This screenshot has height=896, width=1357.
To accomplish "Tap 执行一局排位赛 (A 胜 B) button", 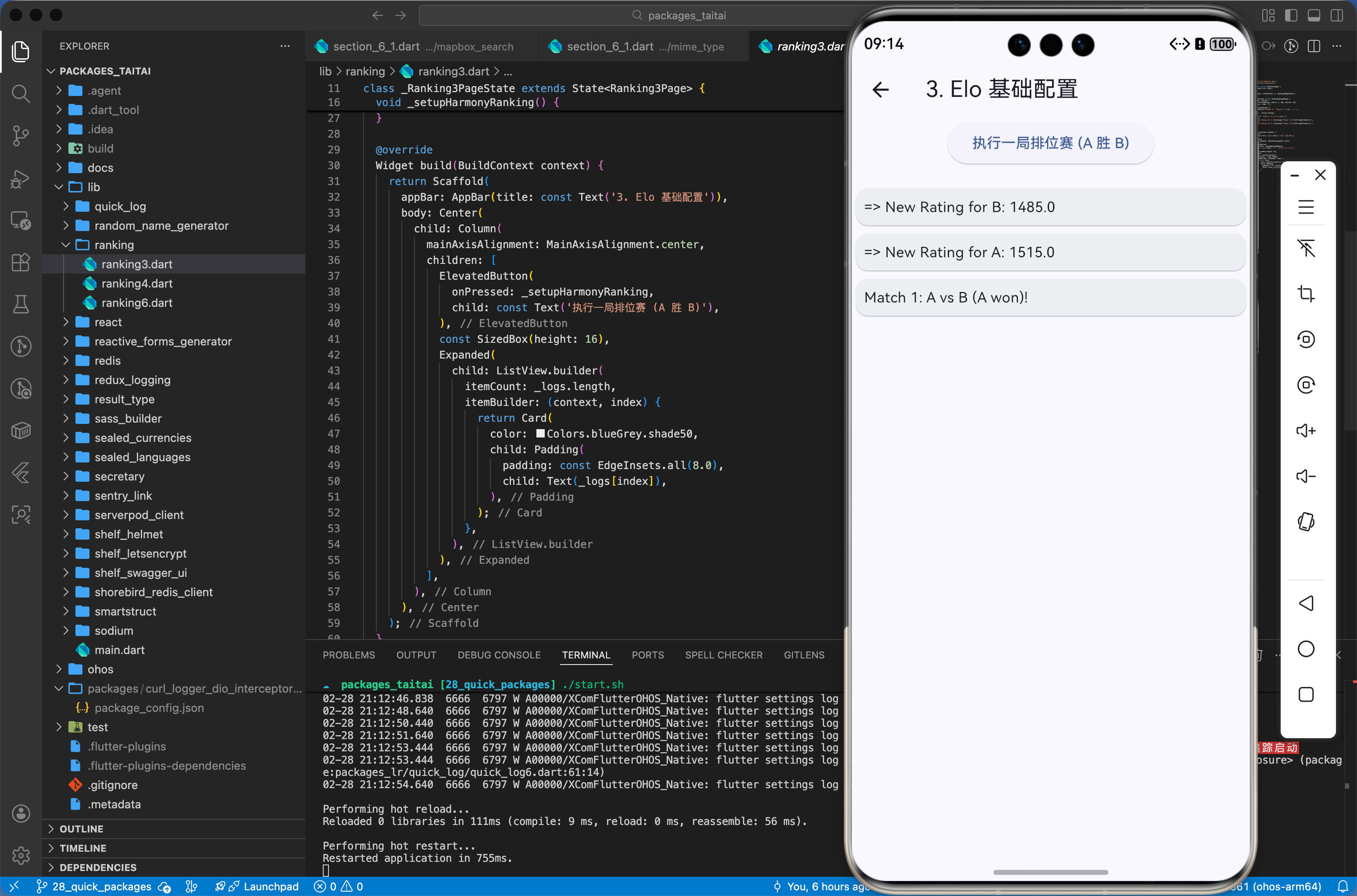I will pyautogui.click(x=1050, y=143).
